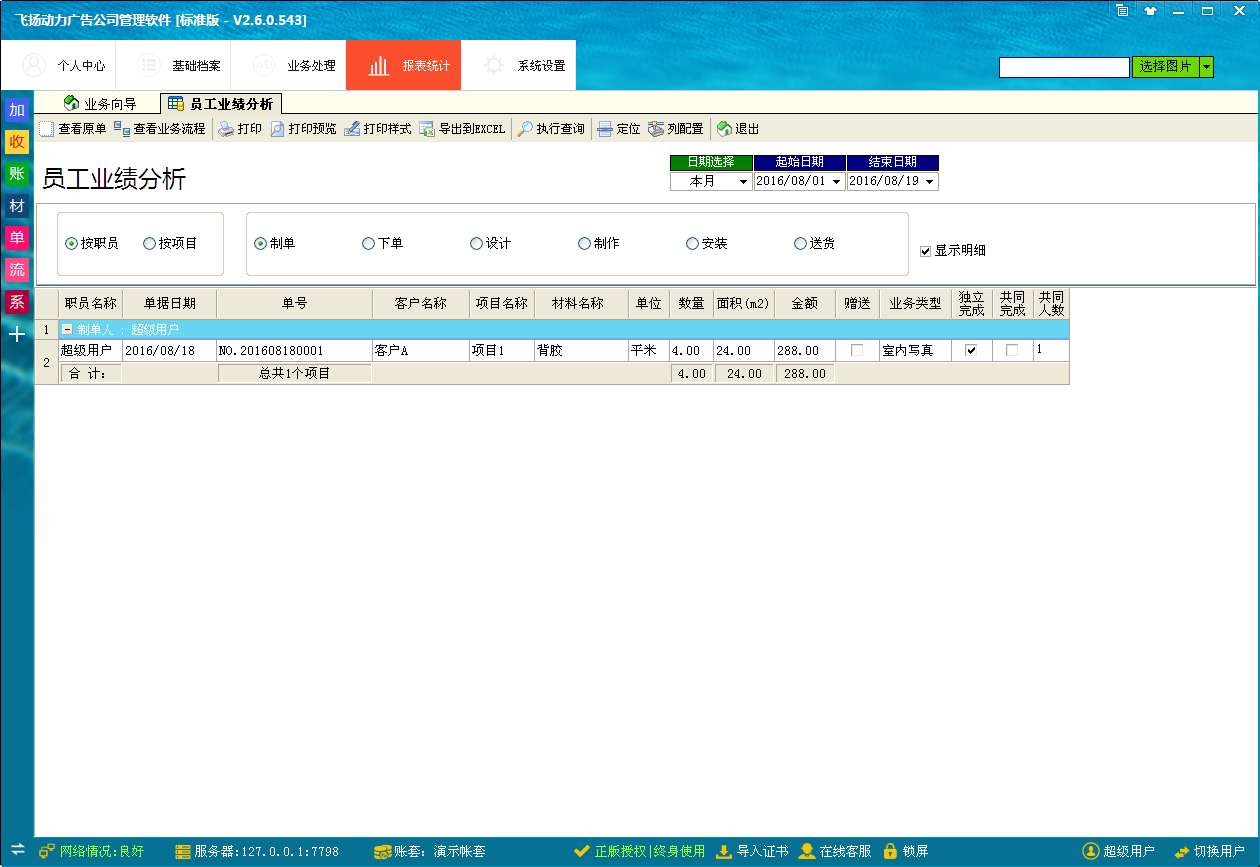This screenshot has height=867, width=1260.
Task: Open 列配置 column configuration
Action: 656,129
